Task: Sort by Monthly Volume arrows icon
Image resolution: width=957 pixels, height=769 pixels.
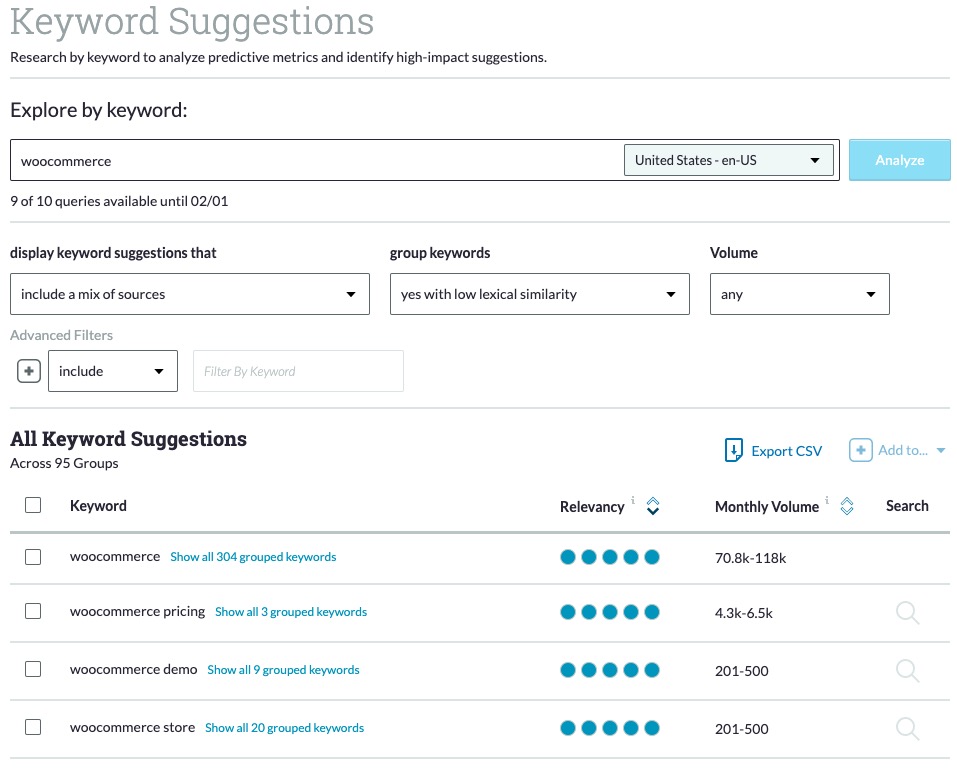Action: pos(847,506)
